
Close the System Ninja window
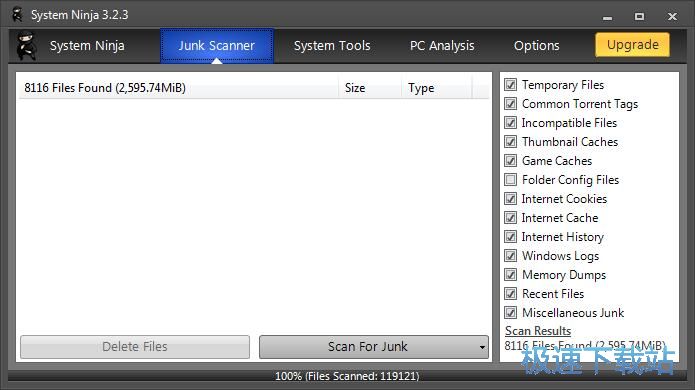(x=672, y=16)
